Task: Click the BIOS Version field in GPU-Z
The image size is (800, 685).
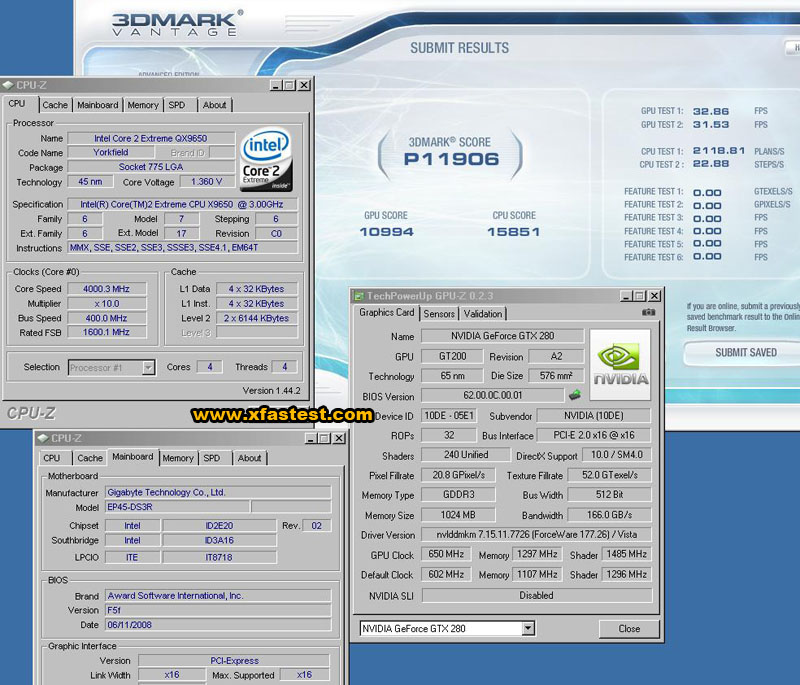Action: 492,395
